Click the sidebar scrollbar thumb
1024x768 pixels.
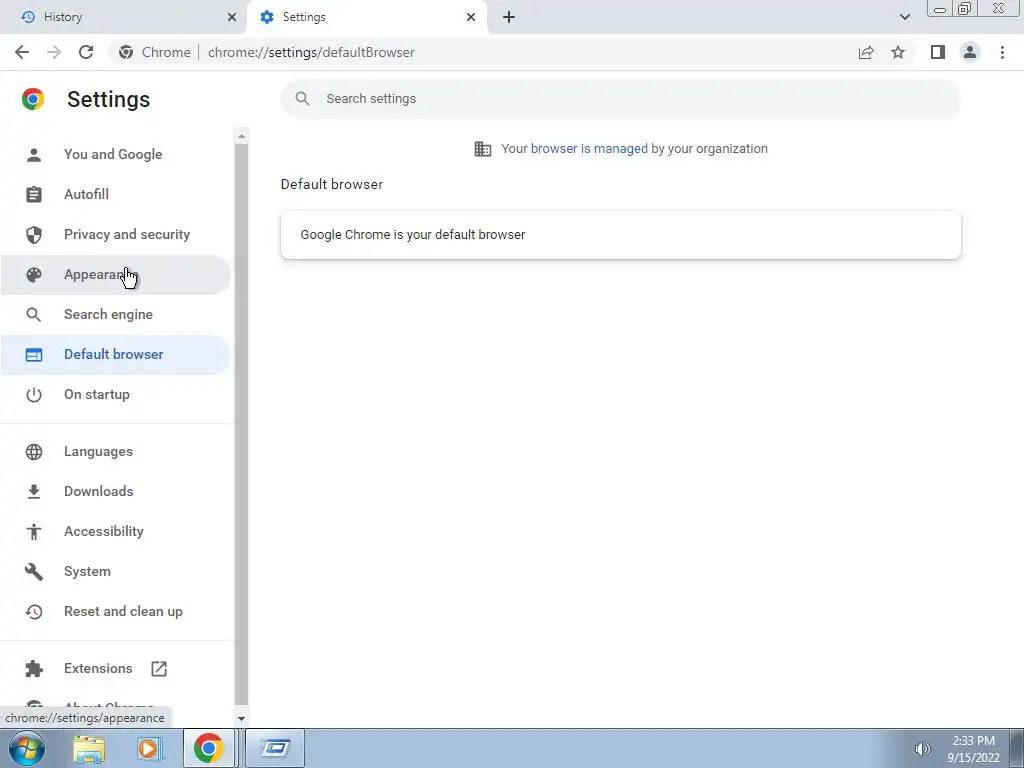pyautogui.click(x=242, y=424)
